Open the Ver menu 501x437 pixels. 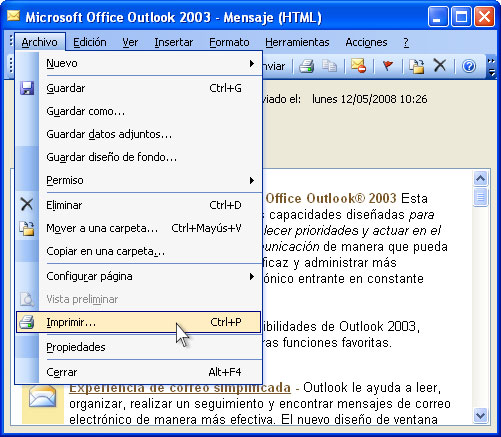pyautogui.click(x=130, y=42)
